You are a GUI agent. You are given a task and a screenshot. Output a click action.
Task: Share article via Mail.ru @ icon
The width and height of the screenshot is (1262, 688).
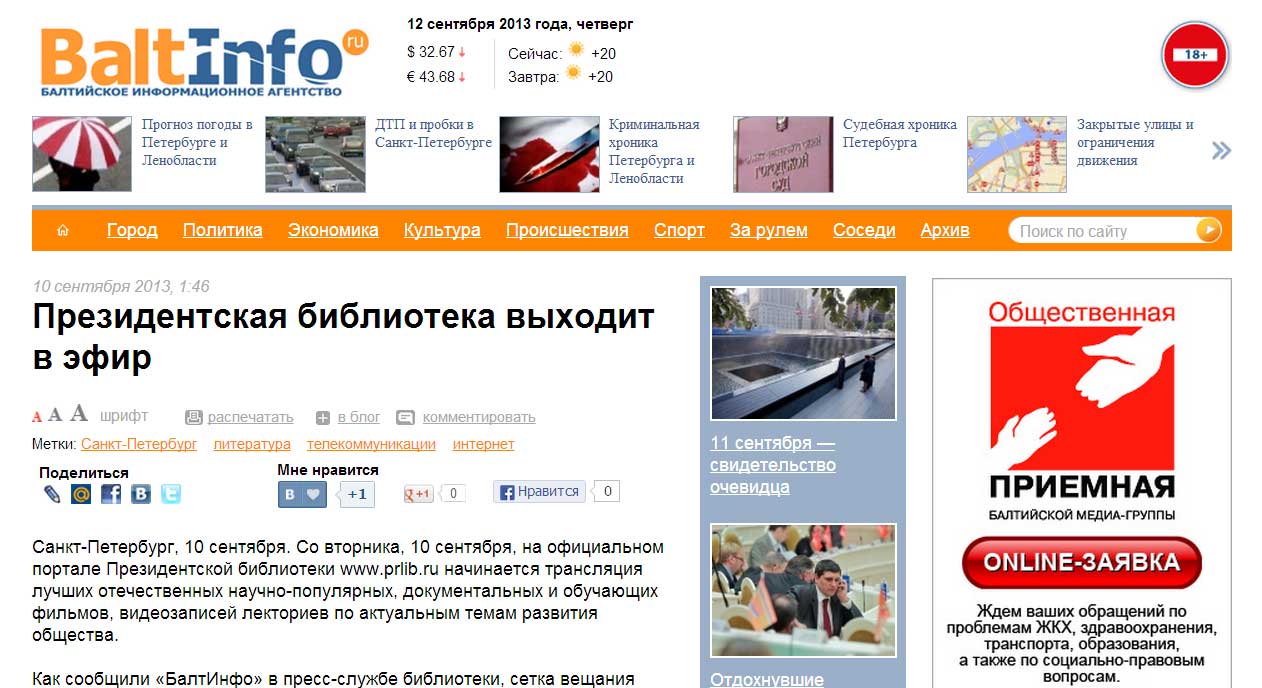pos(81,494)
